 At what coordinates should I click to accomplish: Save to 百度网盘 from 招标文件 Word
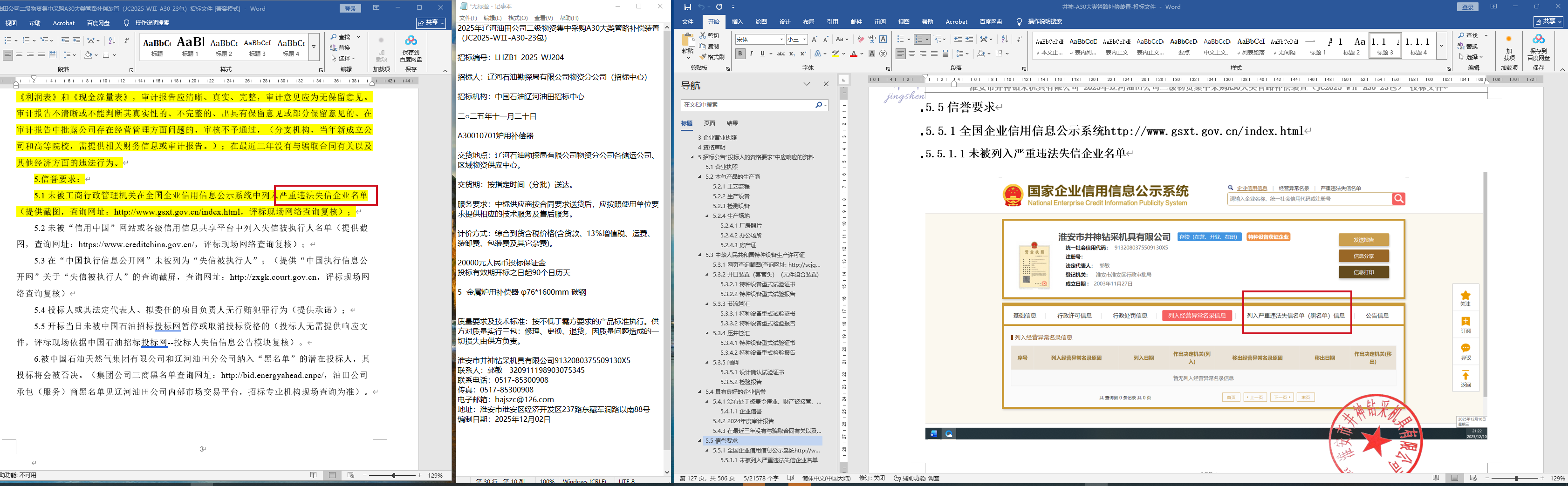(411, 48)
